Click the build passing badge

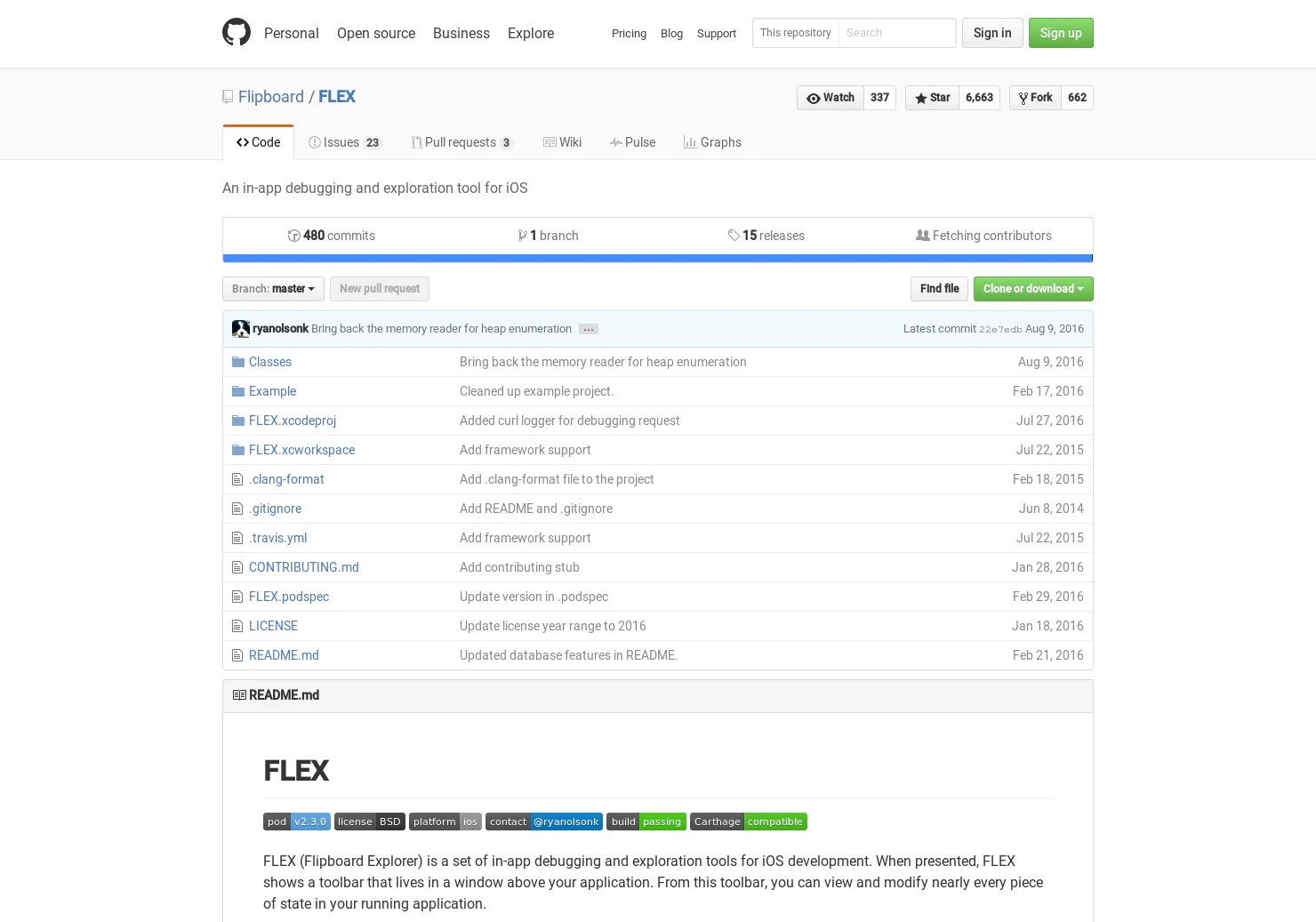[646, 822]
